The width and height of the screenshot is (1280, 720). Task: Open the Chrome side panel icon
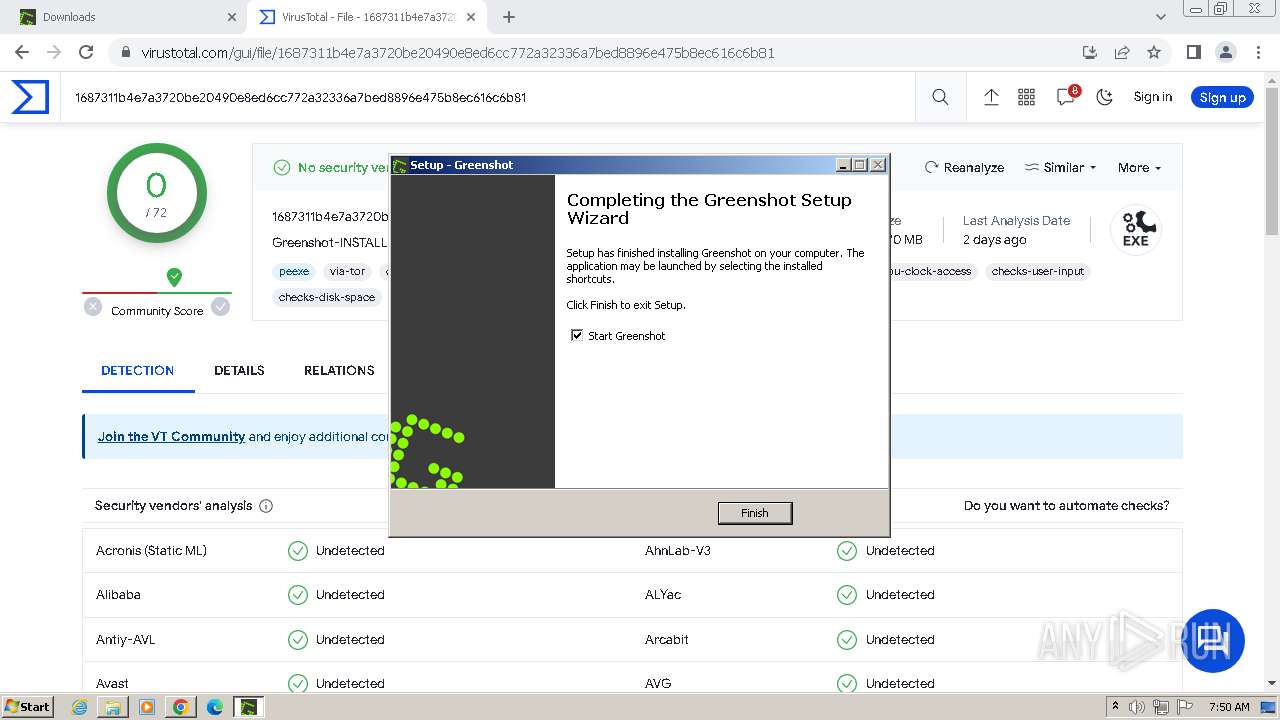click(x=1193, y=52)
